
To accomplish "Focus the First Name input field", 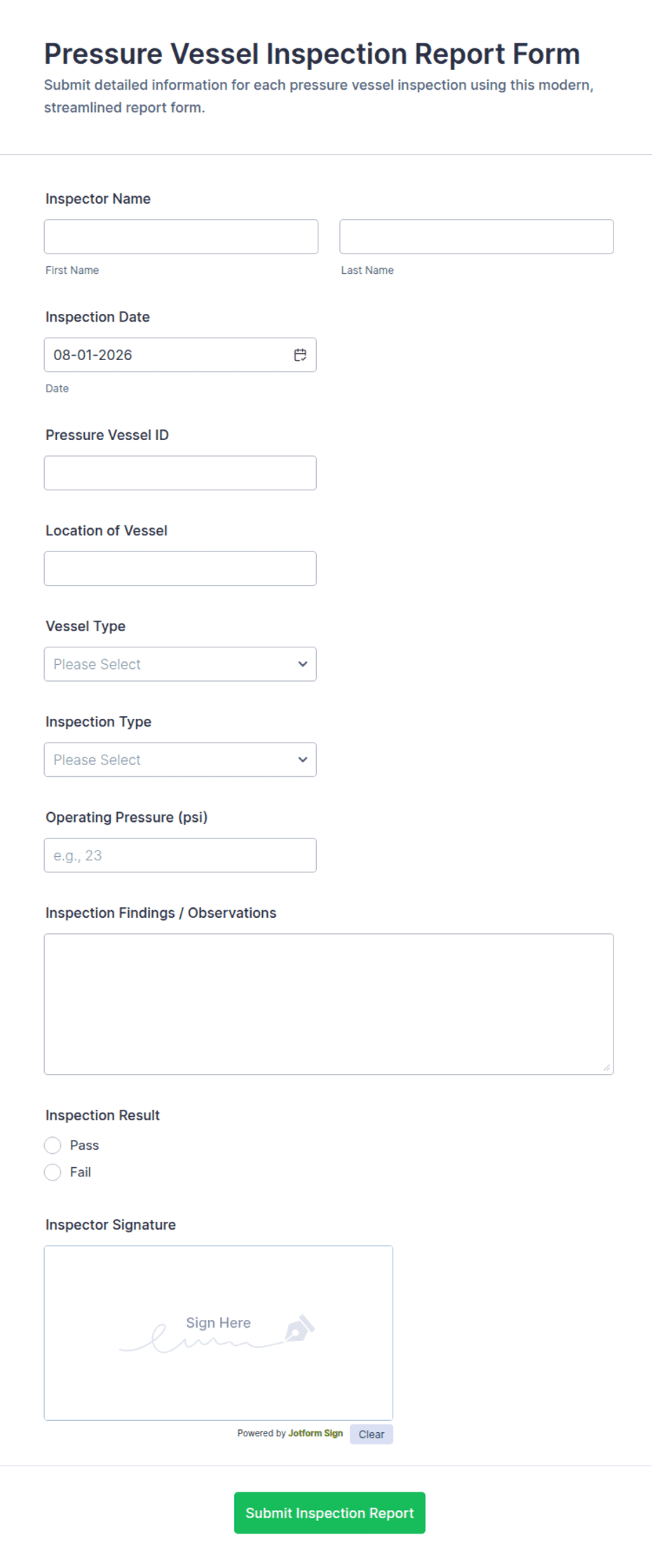I will [181, 237].
